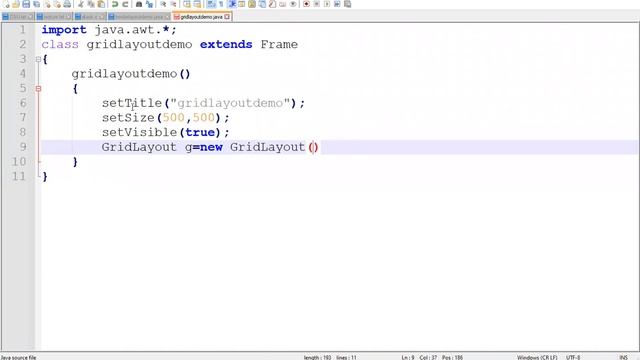Click 'Java source file' in the status bar
The image size is (640, 360).
(19, 357)
